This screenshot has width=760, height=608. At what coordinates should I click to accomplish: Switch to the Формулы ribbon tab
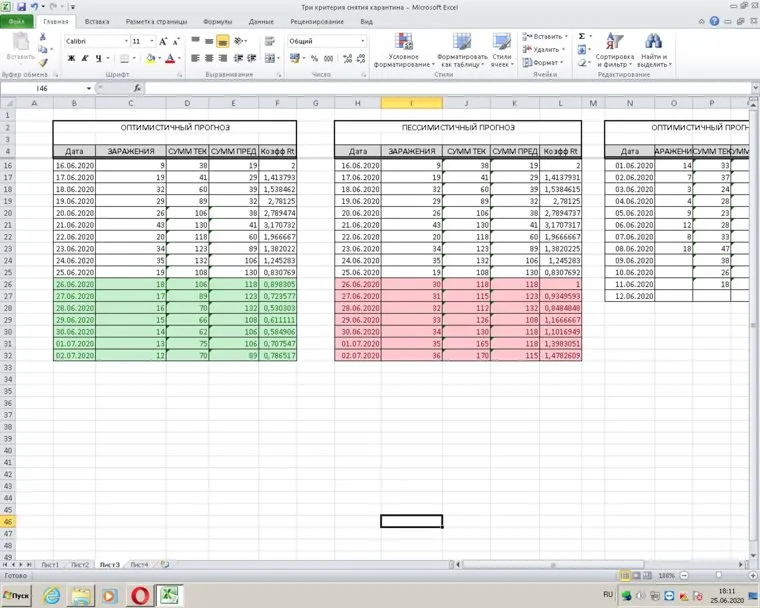217,20
